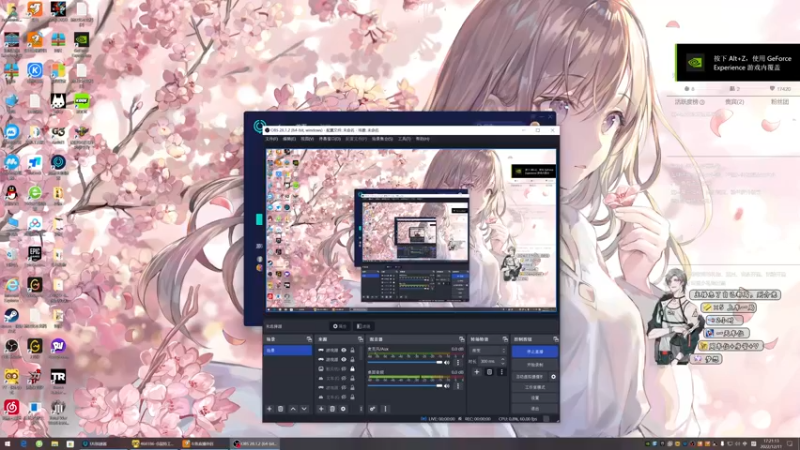This screenshot has height=450, width=800.
Task: Click the blue Stop Streaming button
Action: click(x=535, y=352)
